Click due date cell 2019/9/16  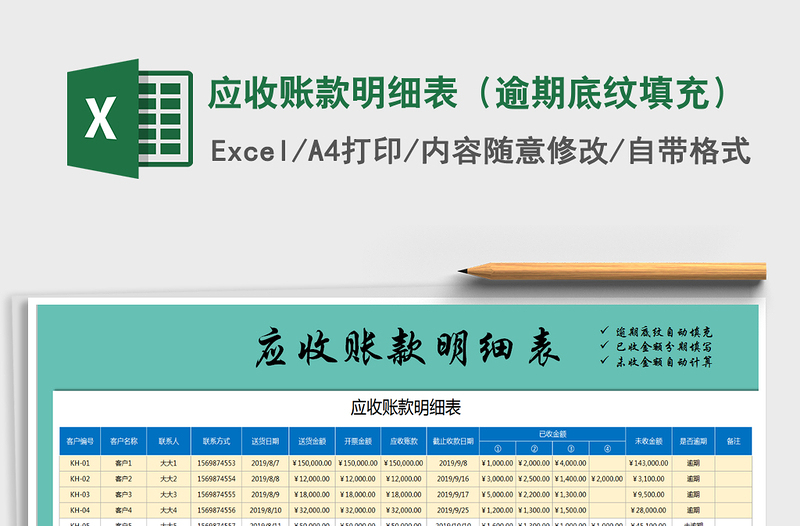453,479
